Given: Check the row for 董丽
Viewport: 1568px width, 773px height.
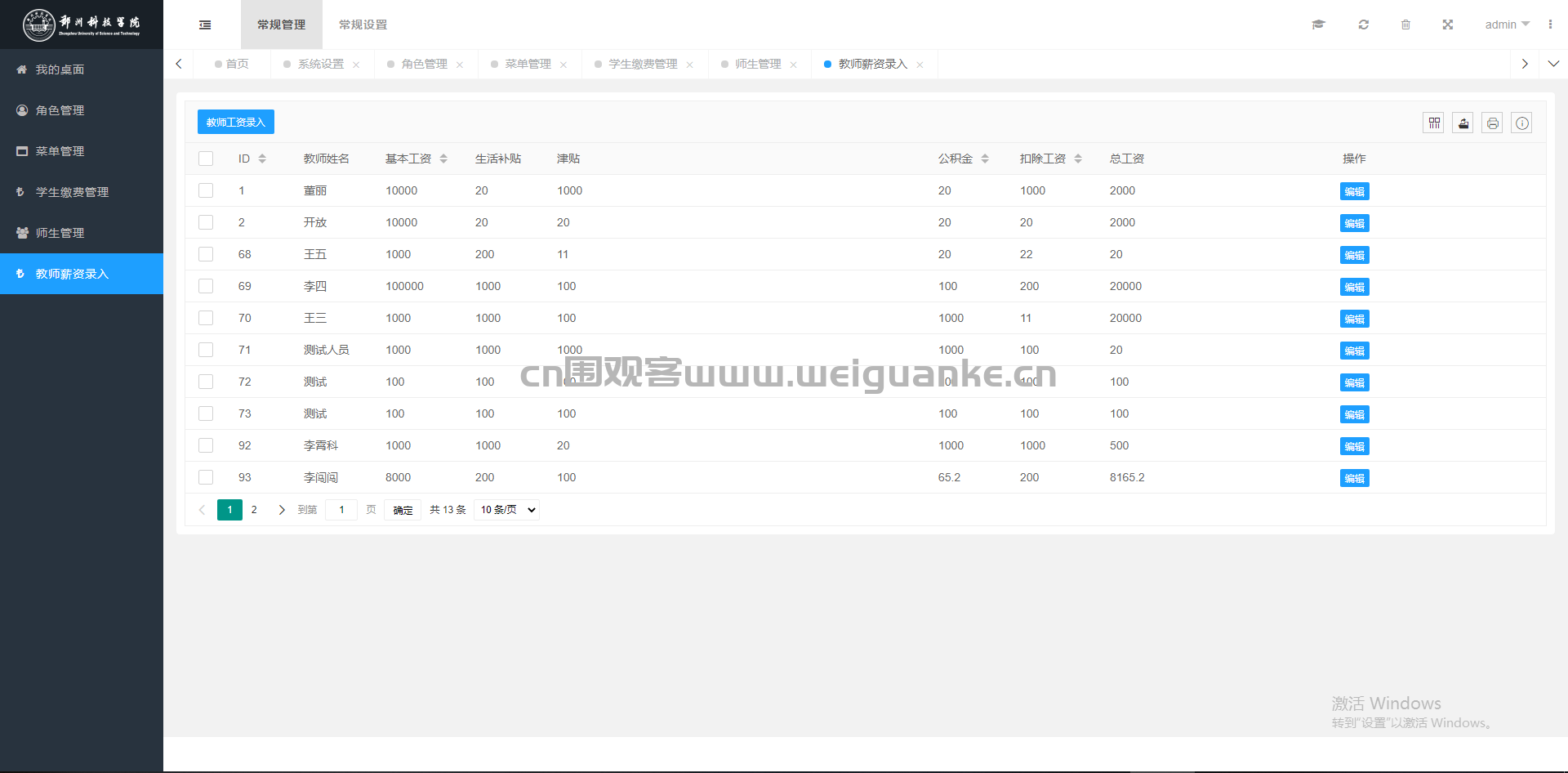Looking at the screenshot, I should click(x=206, y=190).
